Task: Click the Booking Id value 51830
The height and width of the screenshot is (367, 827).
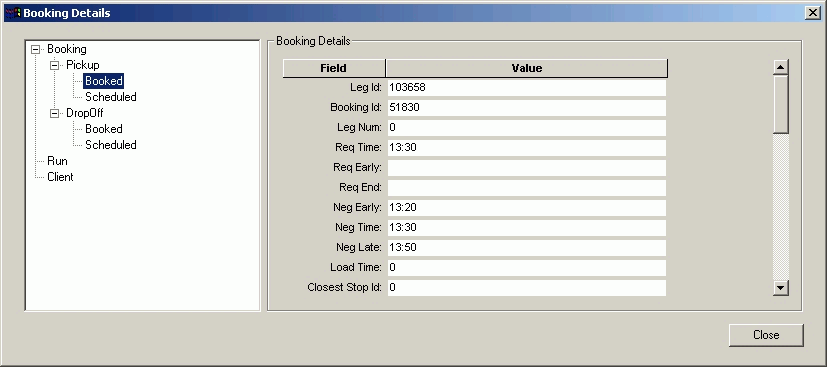Action: pyautogui.click(x=527, y=108)
